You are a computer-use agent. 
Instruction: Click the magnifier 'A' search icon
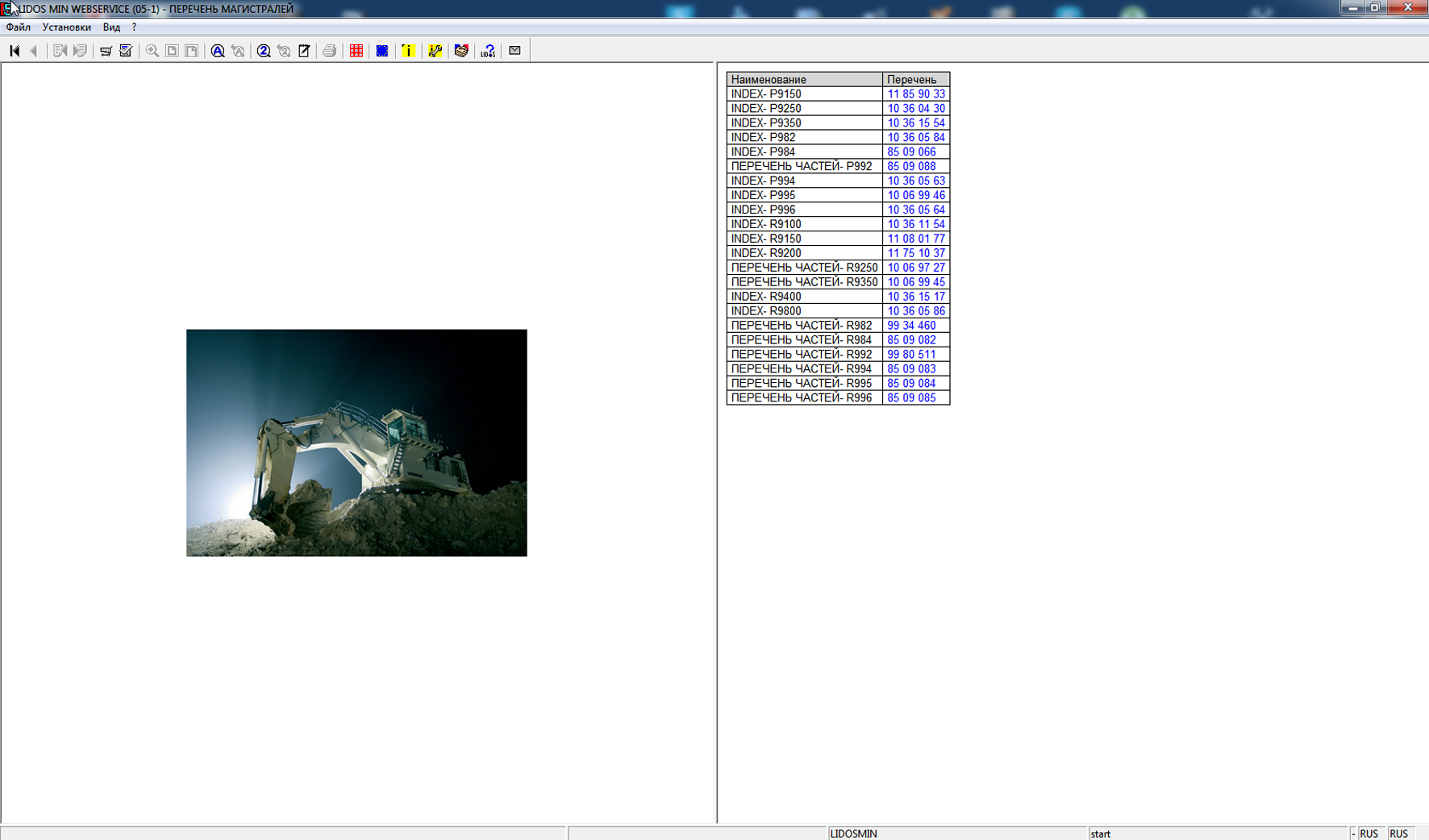coord(218,51)
